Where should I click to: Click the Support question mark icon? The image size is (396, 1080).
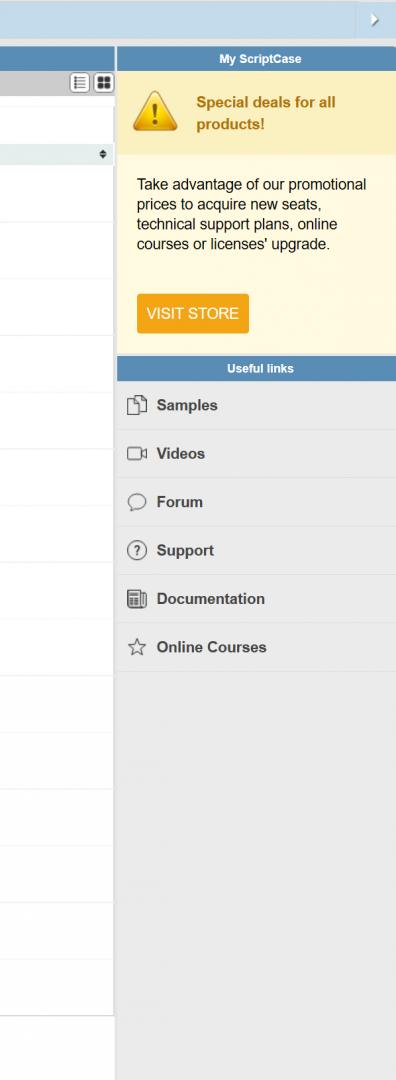click(x=137, y=550)
